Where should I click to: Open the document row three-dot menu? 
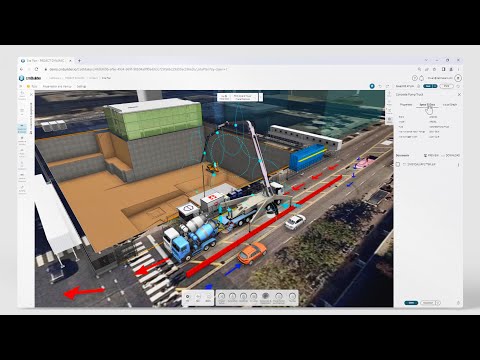(x=458, y=165)
